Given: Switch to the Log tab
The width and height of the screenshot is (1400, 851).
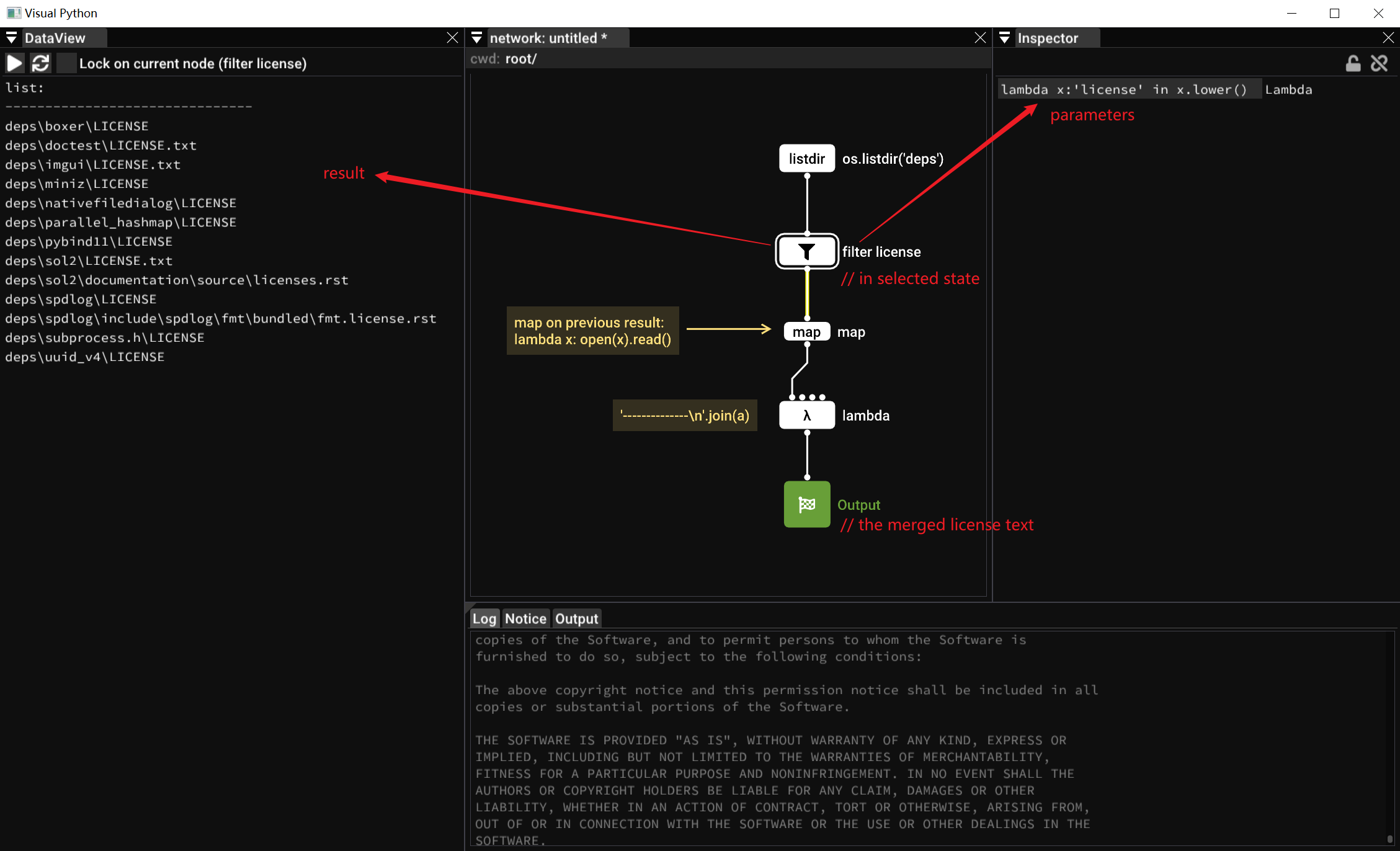Looking at the screenshot, I should pyautogui.click(x=484, y=618).
